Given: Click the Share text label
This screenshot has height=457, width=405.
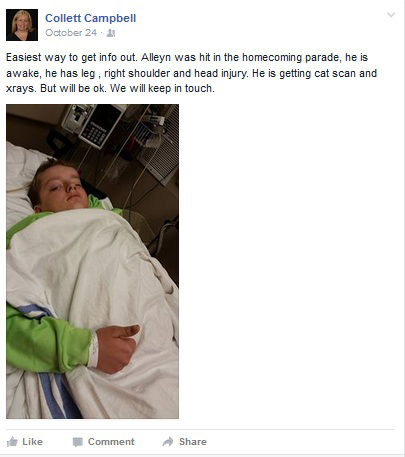Looking at the screenshot, I should (x=193, y=442).
